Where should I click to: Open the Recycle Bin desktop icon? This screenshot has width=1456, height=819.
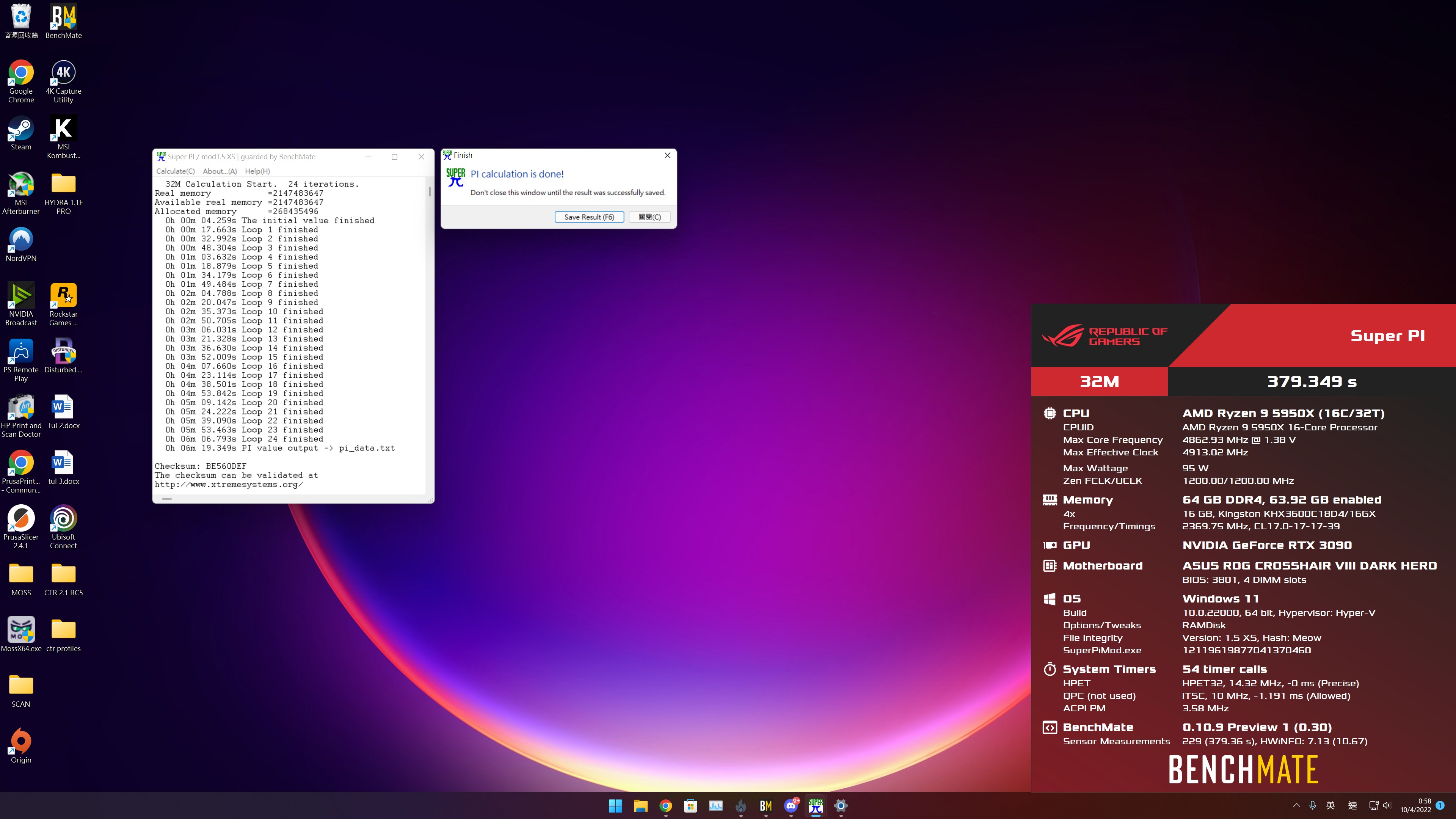[21, 22]
